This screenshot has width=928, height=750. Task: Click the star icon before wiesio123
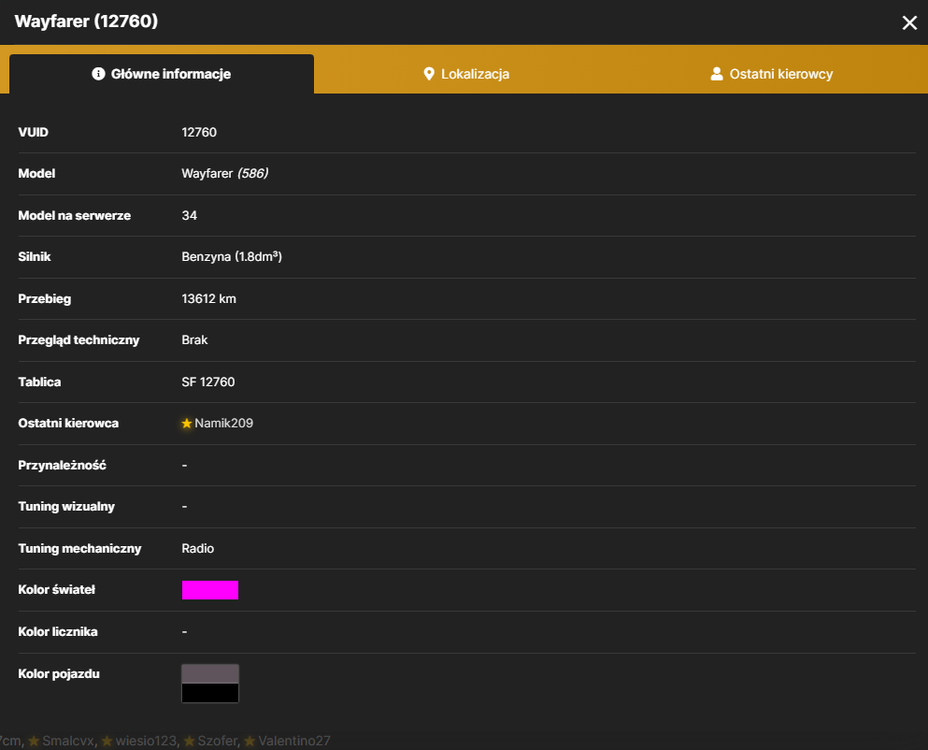tap(107, 741)
